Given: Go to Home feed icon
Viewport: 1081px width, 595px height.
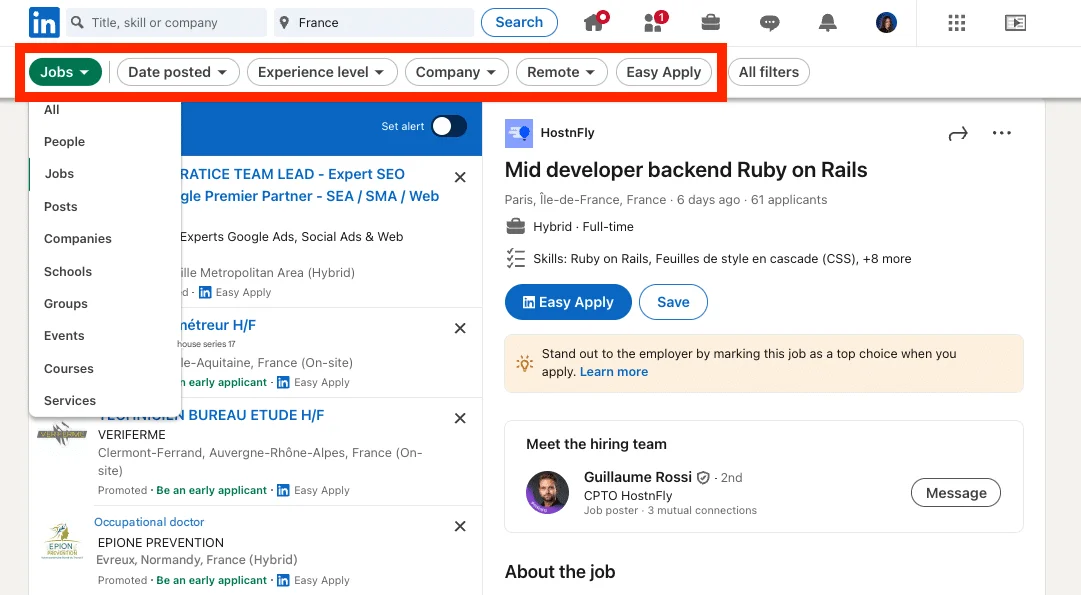Looking at the screenshot, I should click(x=594, y=22).
